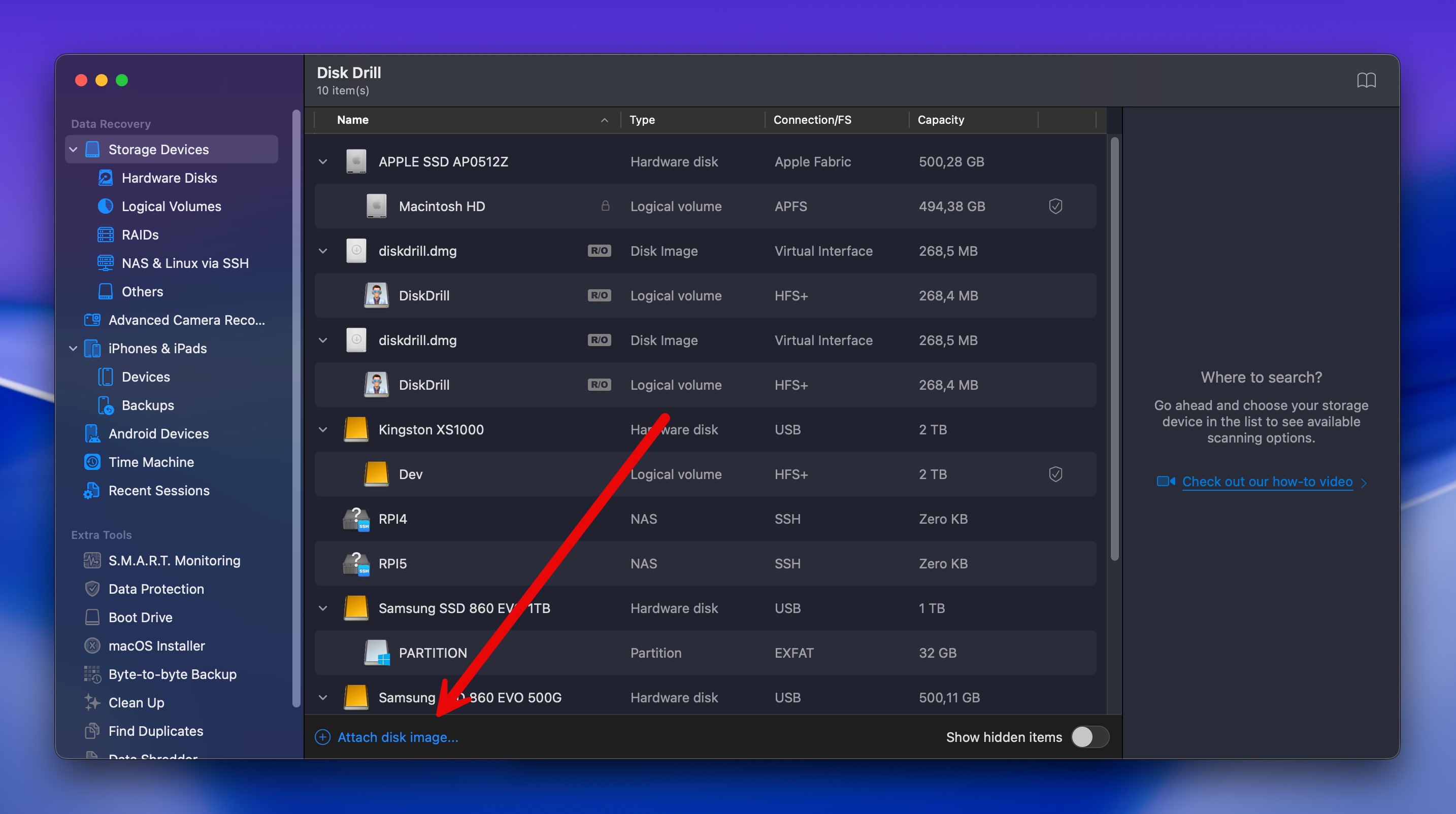This screenshot has height=814, width=1456.
Task: Click the Attach disk image link
Action: (x=398, y=737)
